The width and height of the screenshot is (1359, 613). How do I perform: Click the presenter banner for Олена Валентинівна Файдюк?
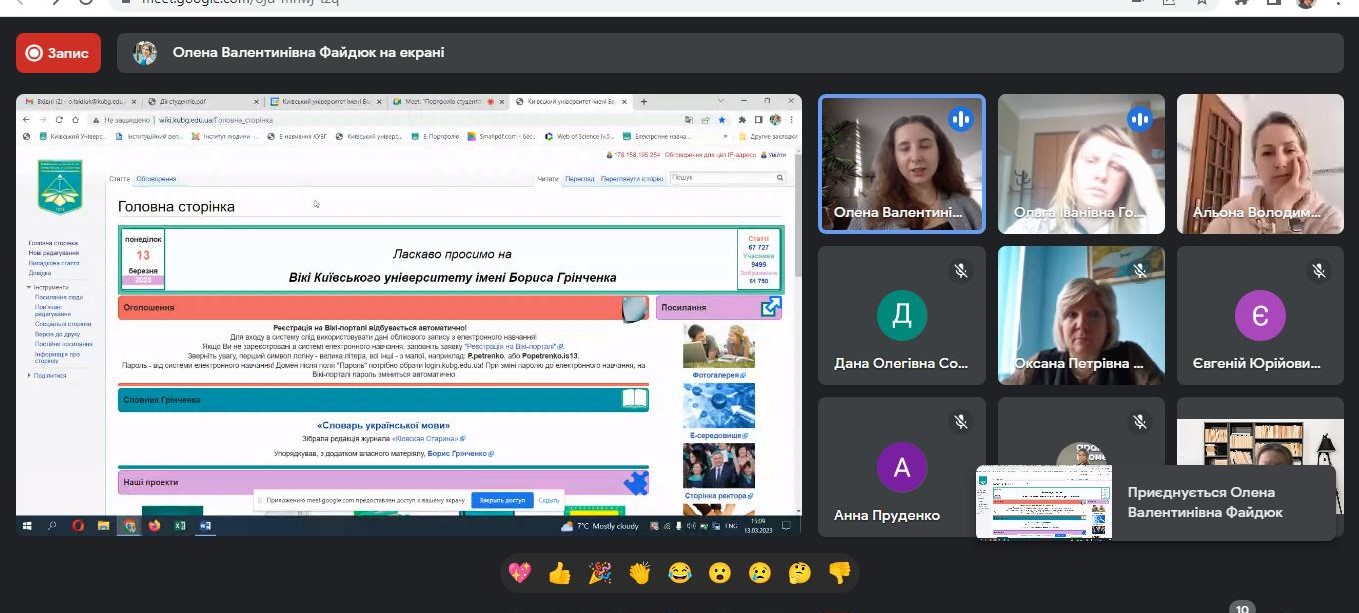(x=308, y=53)
